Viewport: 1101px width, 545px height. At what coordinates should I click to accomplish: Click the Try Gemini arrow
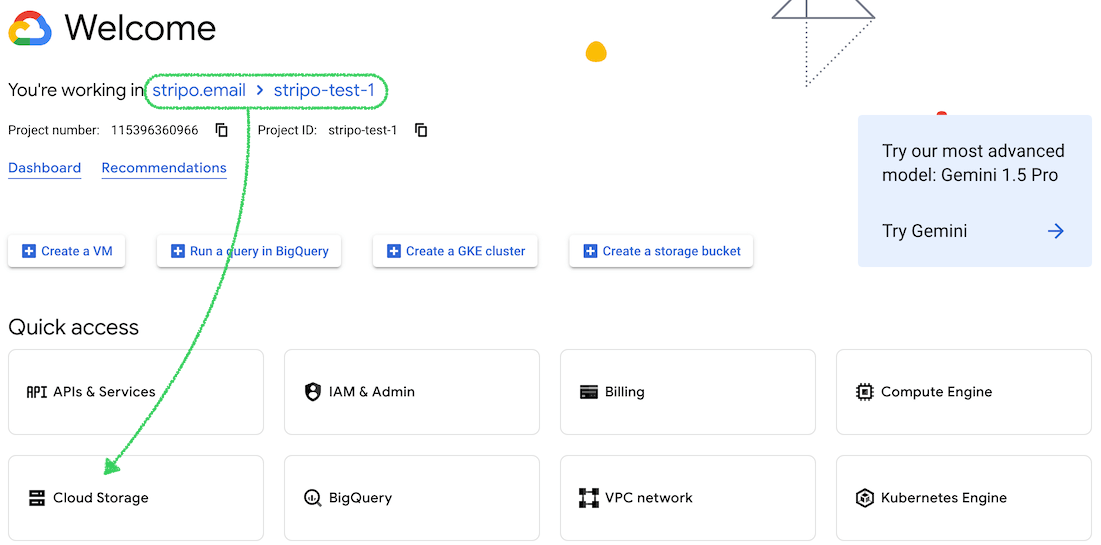click(1056, 231)
